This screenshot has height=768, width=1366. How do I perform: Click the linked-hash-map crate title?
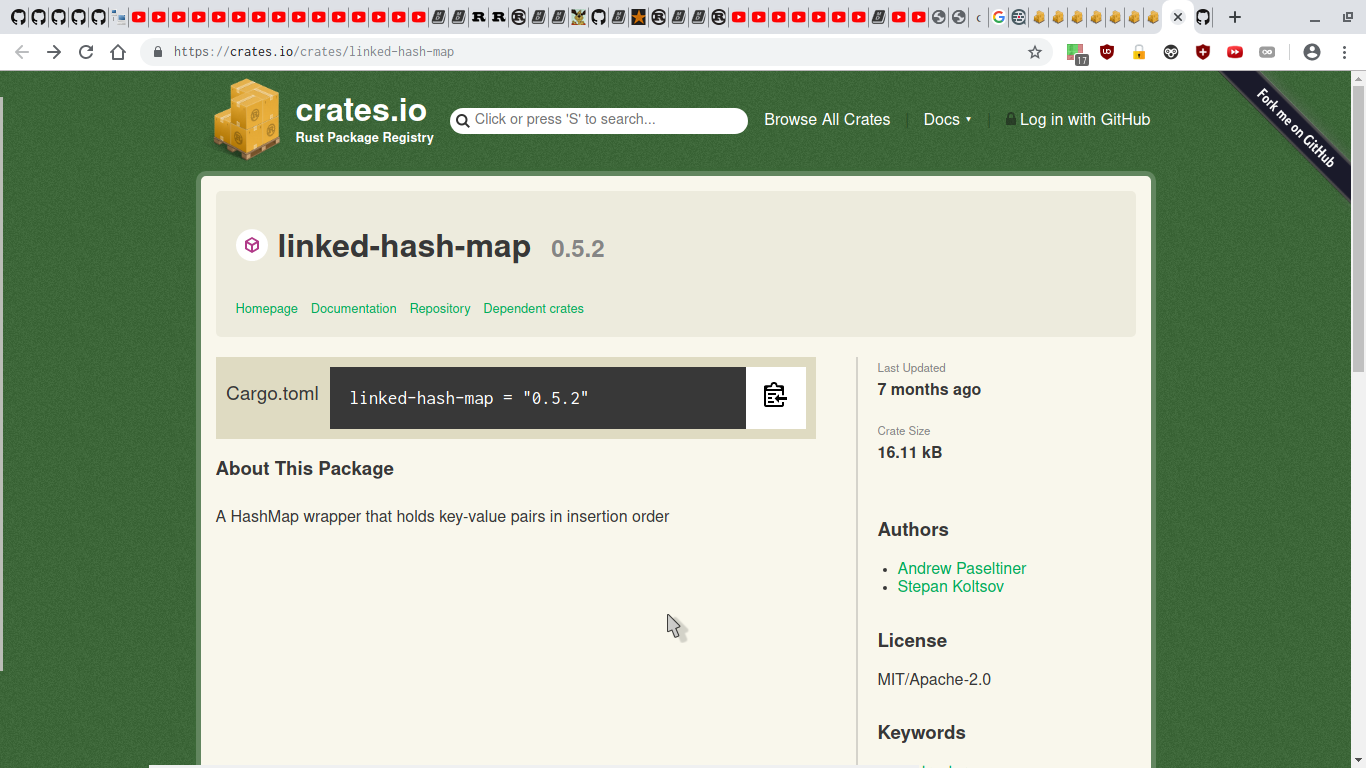404,245
